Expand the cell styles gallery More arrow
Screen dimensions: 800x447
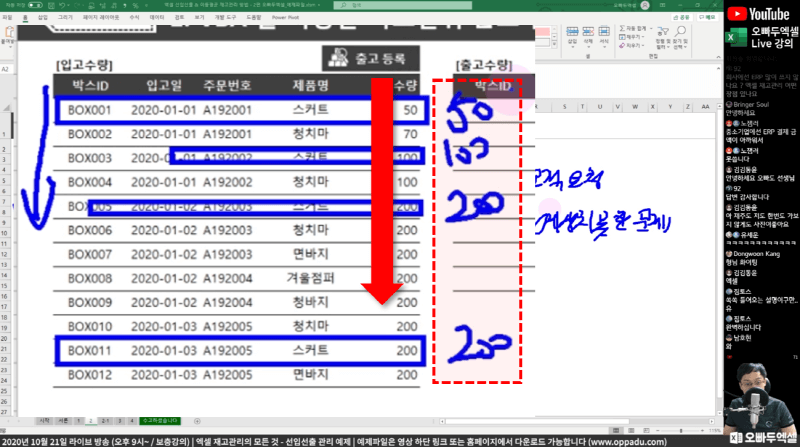555,45
